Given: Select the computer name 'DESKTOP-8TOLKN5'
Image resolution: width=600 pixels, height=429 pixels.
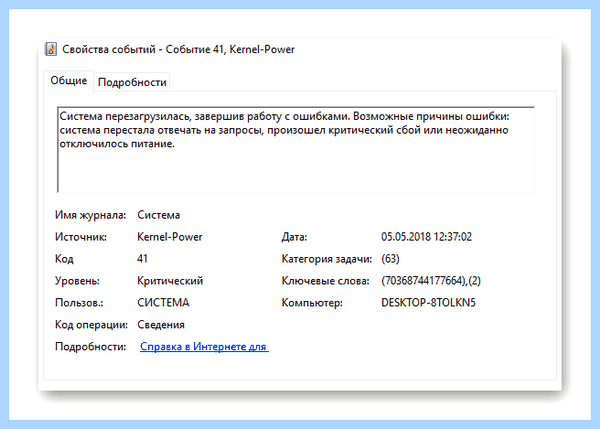Looking at the screenshot, I should [428, 303].
